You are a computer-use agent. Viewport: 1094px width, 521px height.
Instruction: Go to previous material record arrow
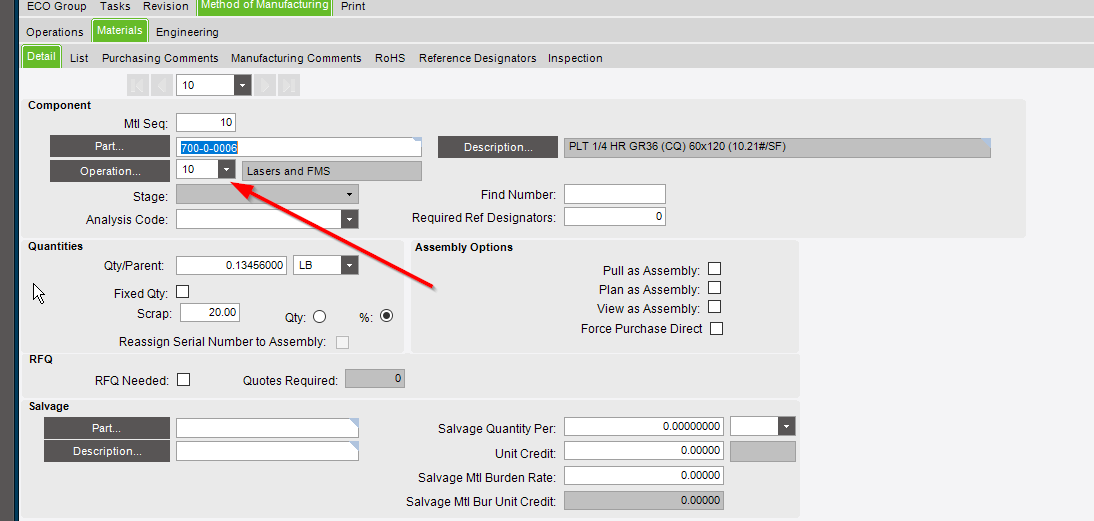tap(162, 85)
